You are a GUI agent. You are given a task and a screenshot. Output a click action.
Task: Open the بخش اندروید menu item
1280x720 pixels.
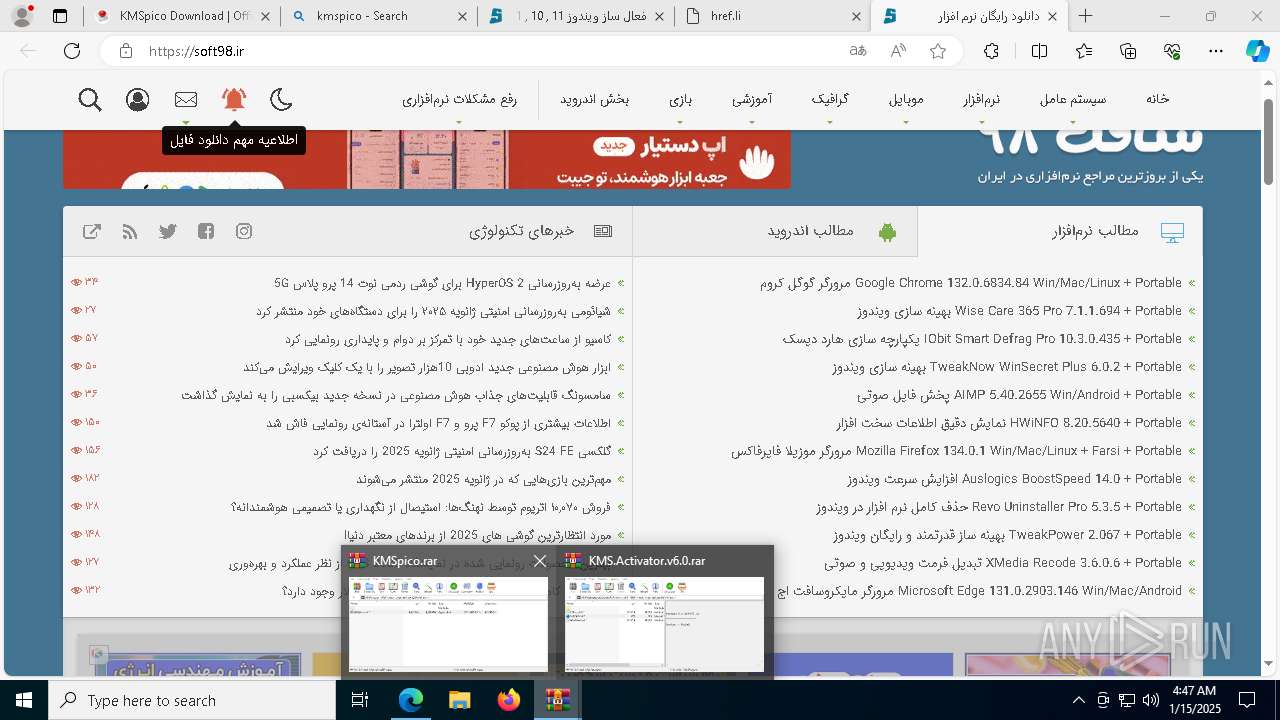(x=594, y=98)
